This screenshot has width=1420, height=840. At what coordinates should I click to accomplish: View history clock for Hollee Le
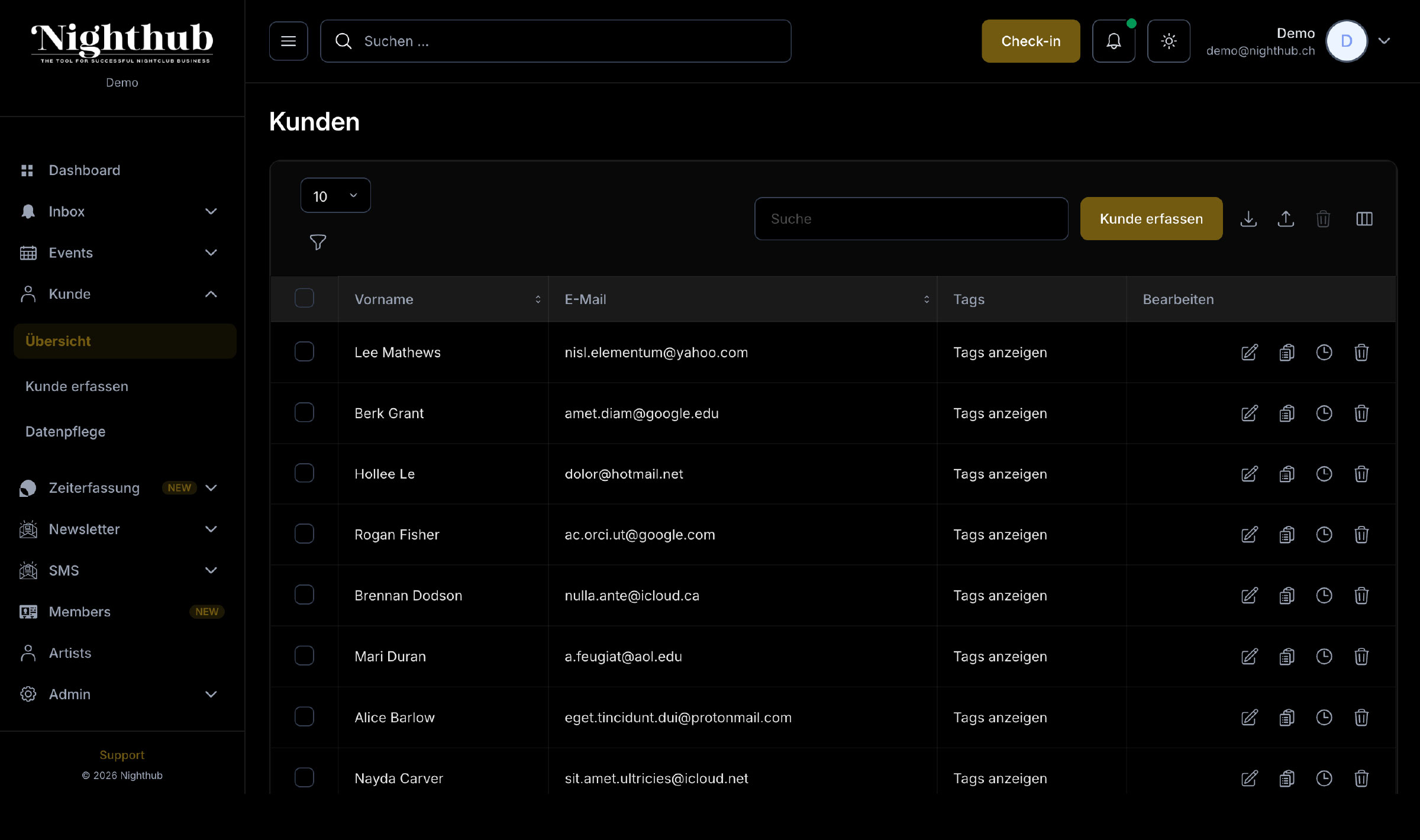(x=1324, y=474)
